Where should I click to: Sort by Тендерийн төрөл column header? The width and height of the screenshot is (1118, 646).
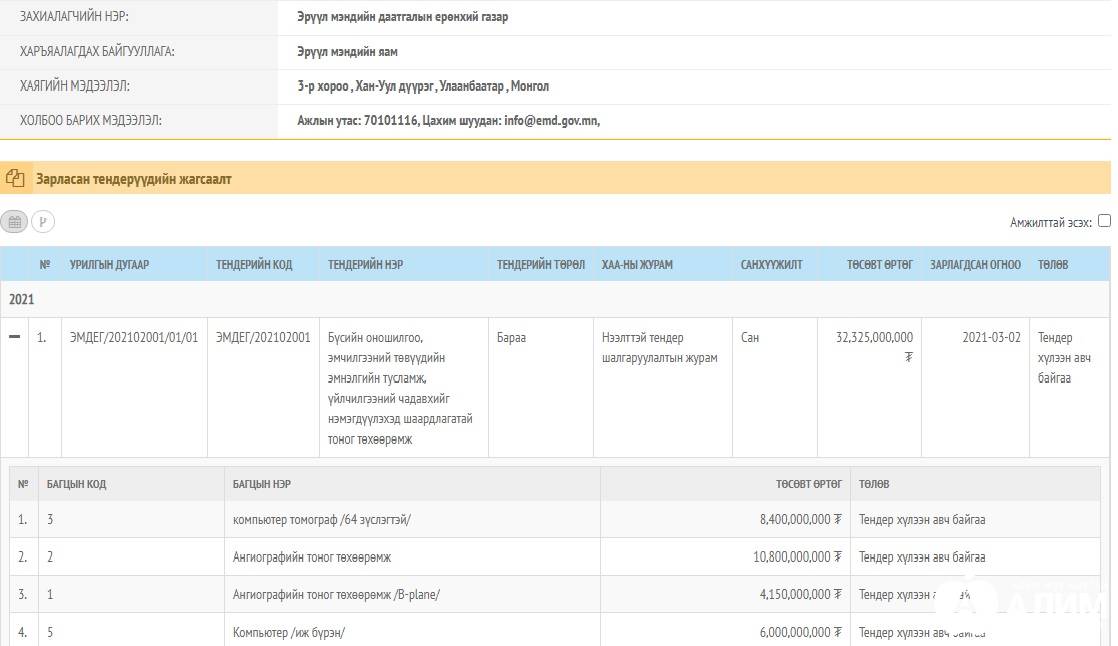[540, 265]
